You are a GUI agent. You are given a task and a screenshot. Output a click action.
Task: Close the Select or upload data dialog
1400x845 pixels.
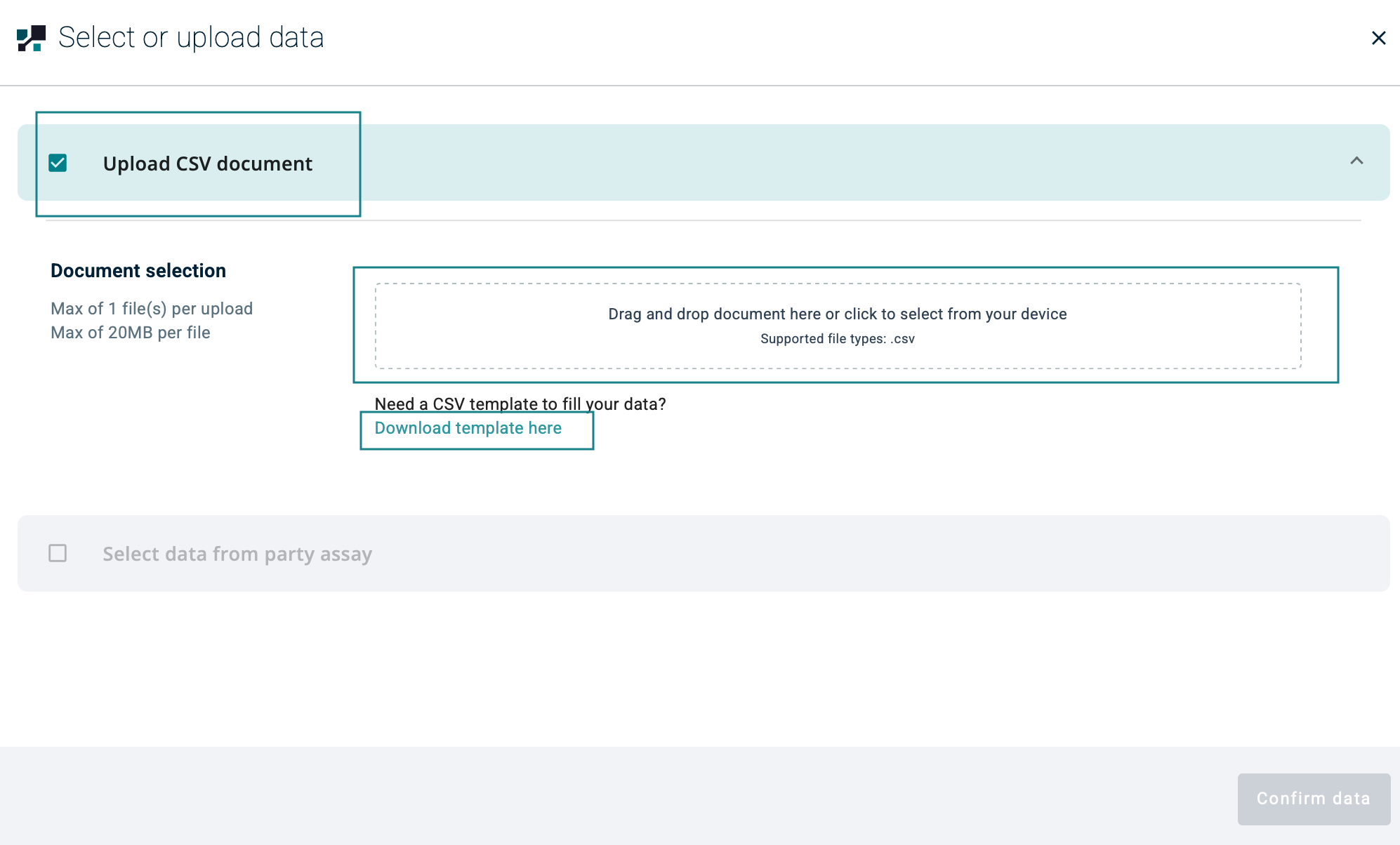[x=1378, y=38]
